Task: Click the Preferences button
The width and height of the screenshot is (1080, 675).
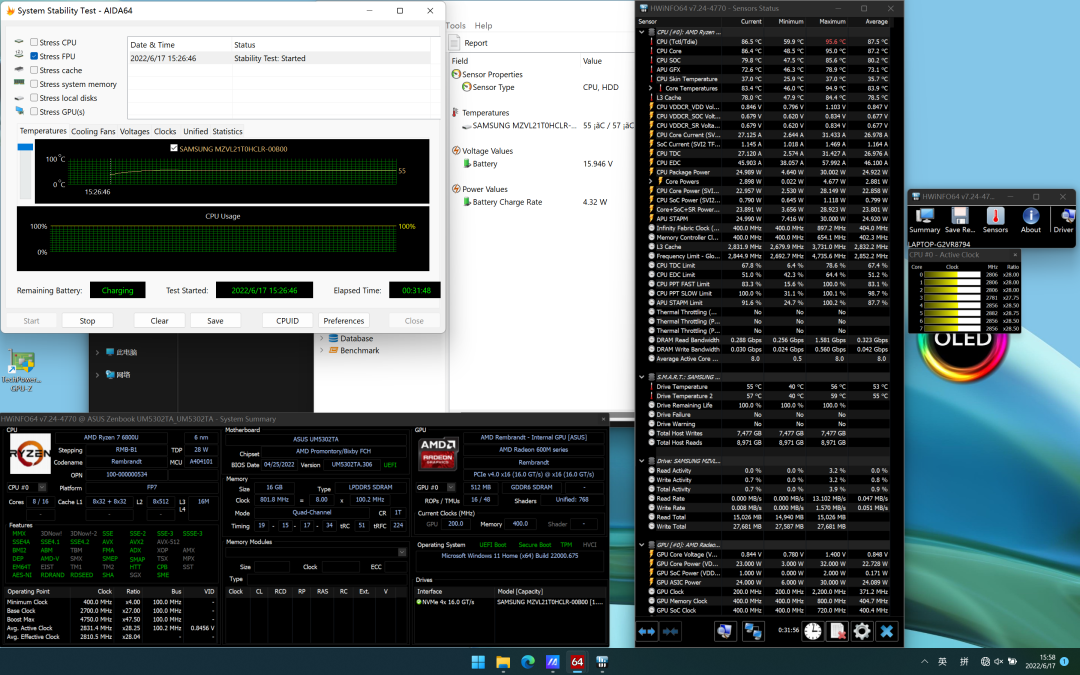Action: coord(344,321)
